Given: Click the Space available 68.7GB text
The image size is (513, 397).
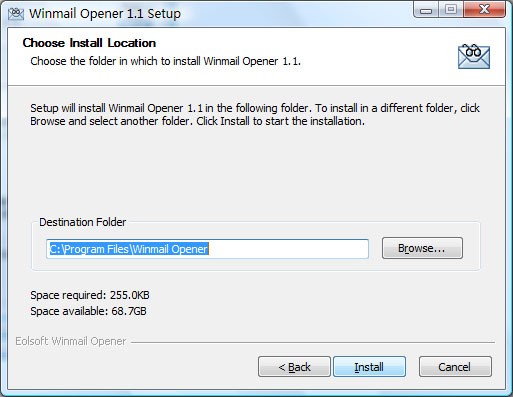Looking at the screenshot, I should pos(88,311).
